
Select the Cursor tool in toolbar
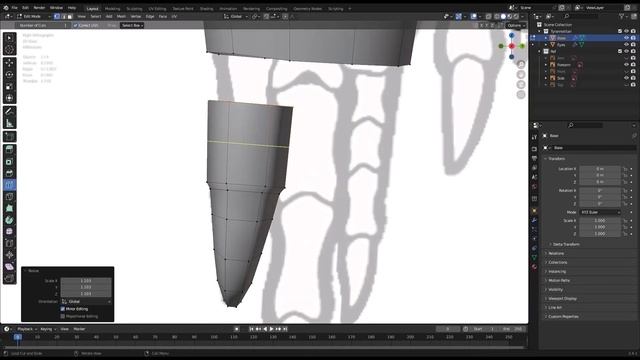coord(9,49)
